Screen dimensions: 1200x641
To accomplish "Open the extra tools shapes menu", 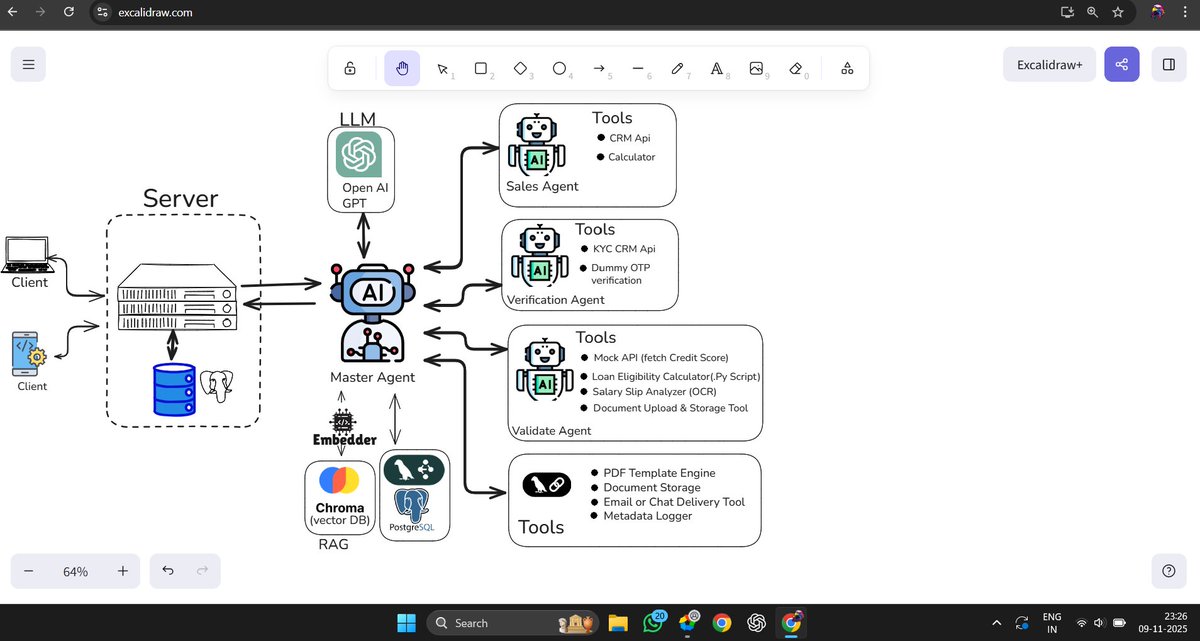I will 847,67.
